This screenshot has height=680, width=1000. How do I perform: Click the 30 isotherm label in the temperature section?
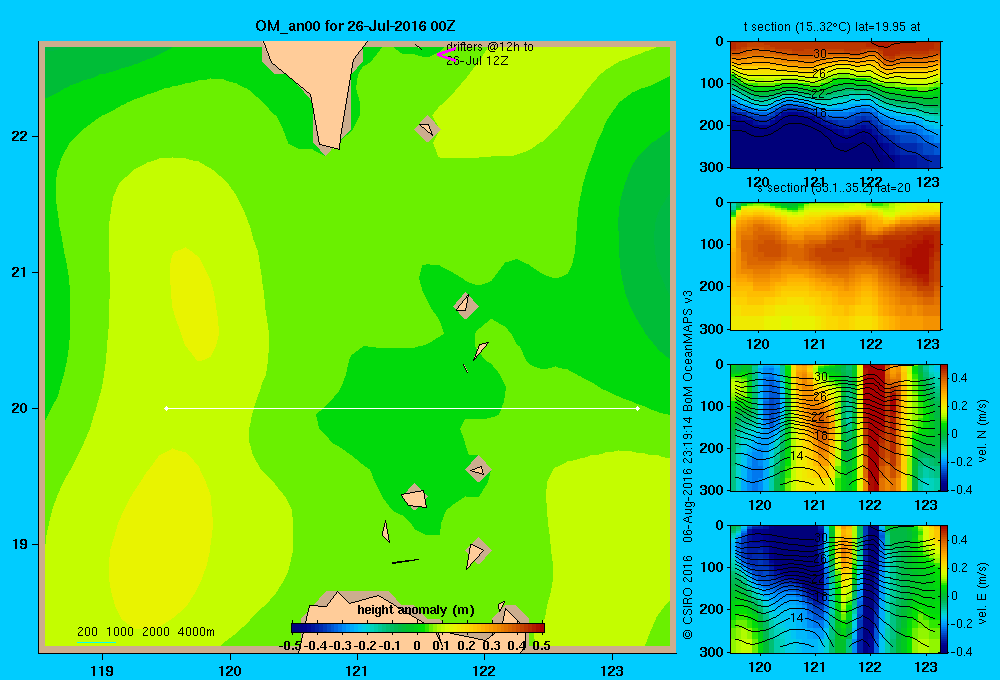point(820,54)
